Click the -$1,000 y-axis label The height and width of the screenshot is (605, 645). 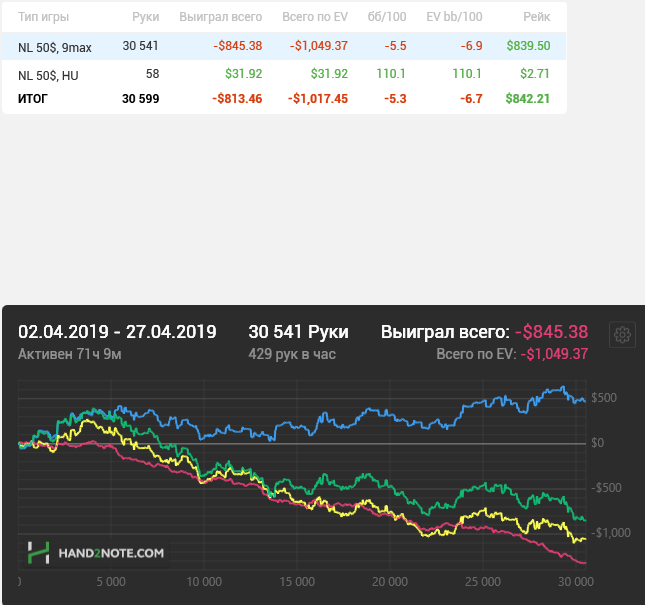click(x=611, y=533)
